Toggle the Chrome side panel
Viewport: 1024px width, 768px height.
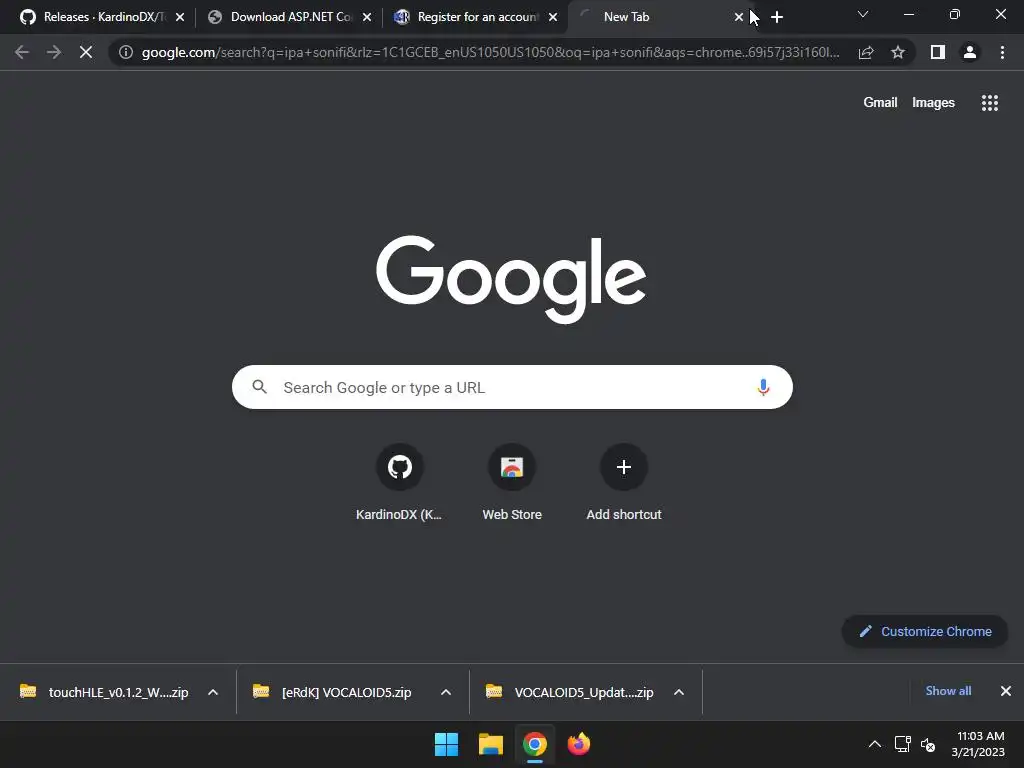click(938, 52)
